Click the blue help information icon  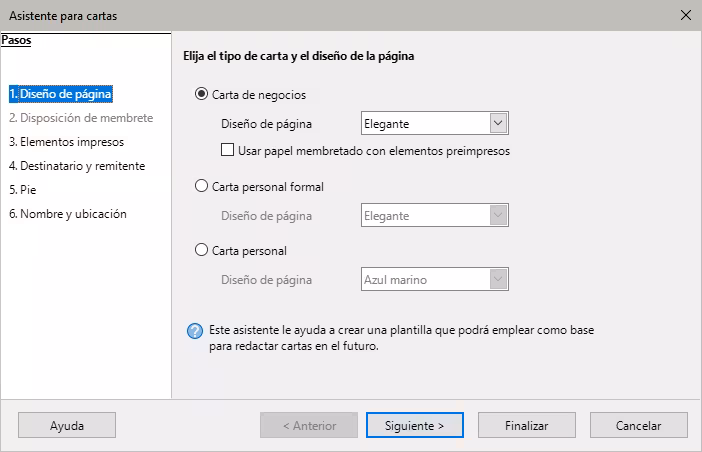point(195,331)
